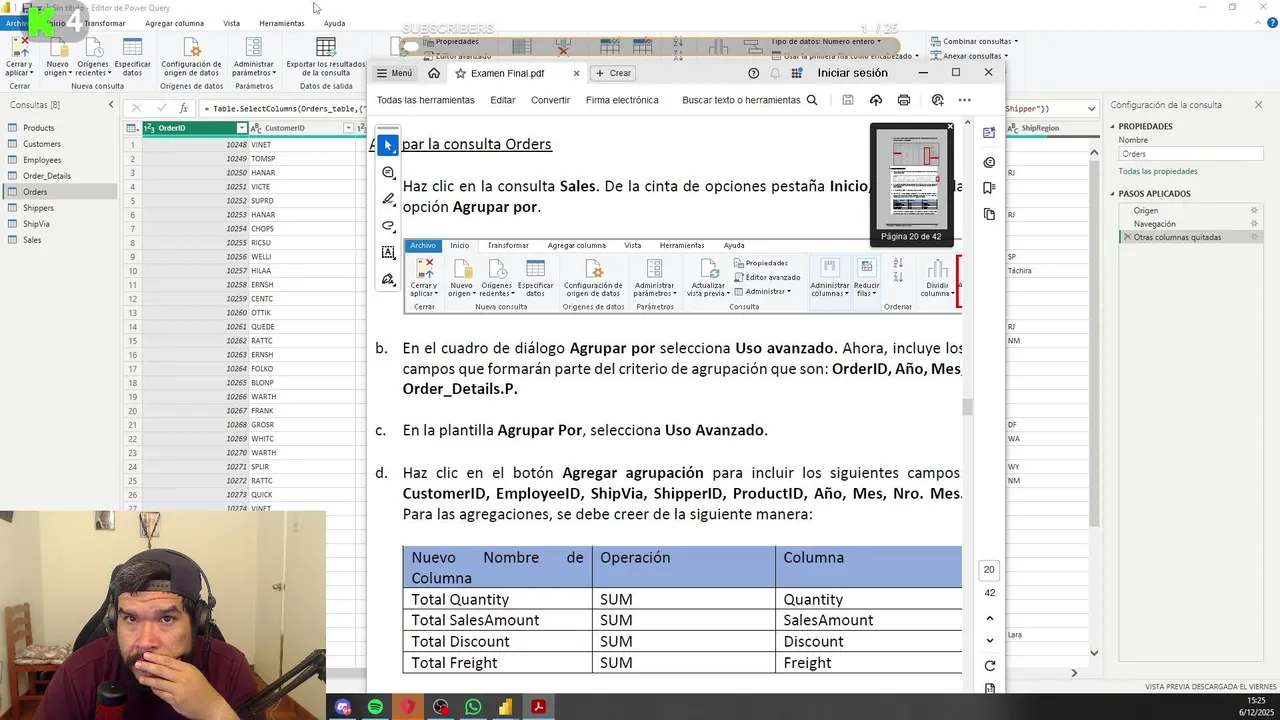Upload PDF to cloud icon
Viewport: 1280px width, 720px height.
[876, 100]
